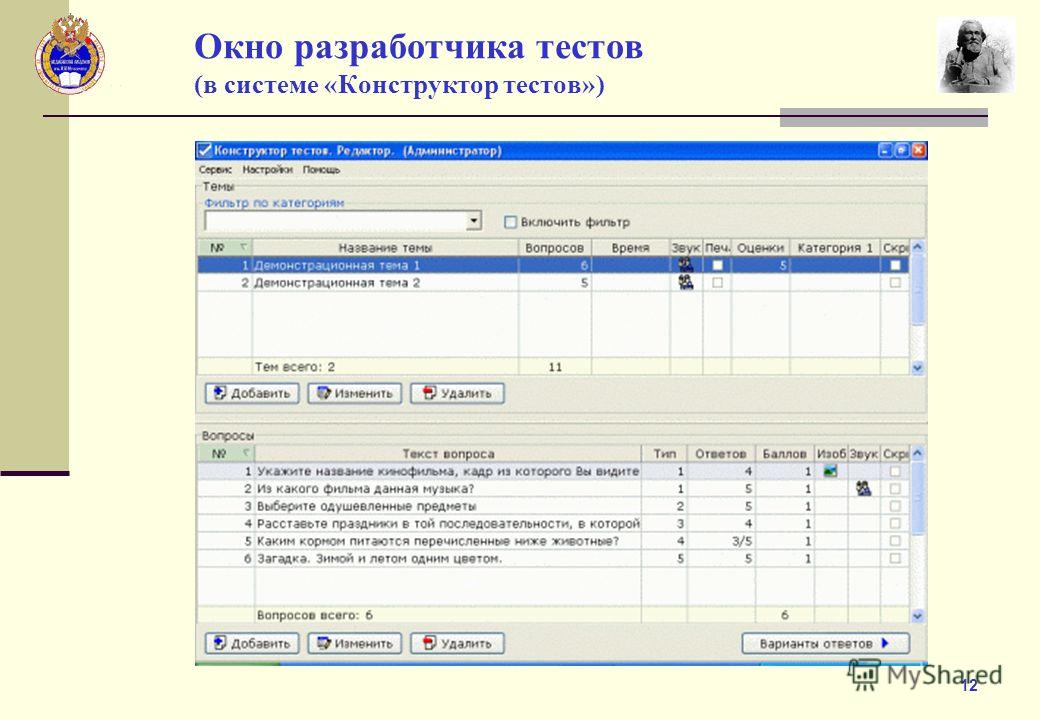Toggle Включить фильтр checkbox
Viewport: 1040px width, 720px height.
(510, 222)
